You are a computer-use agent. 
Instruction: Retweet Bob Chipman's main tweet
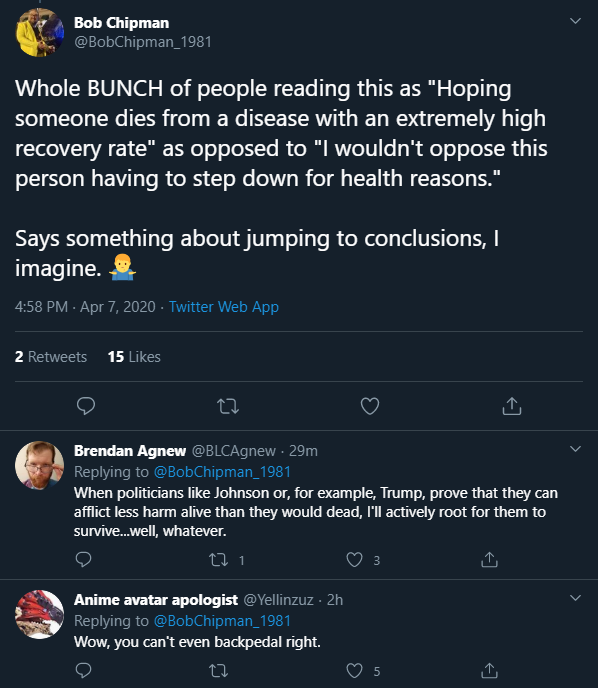click(228, 406)
